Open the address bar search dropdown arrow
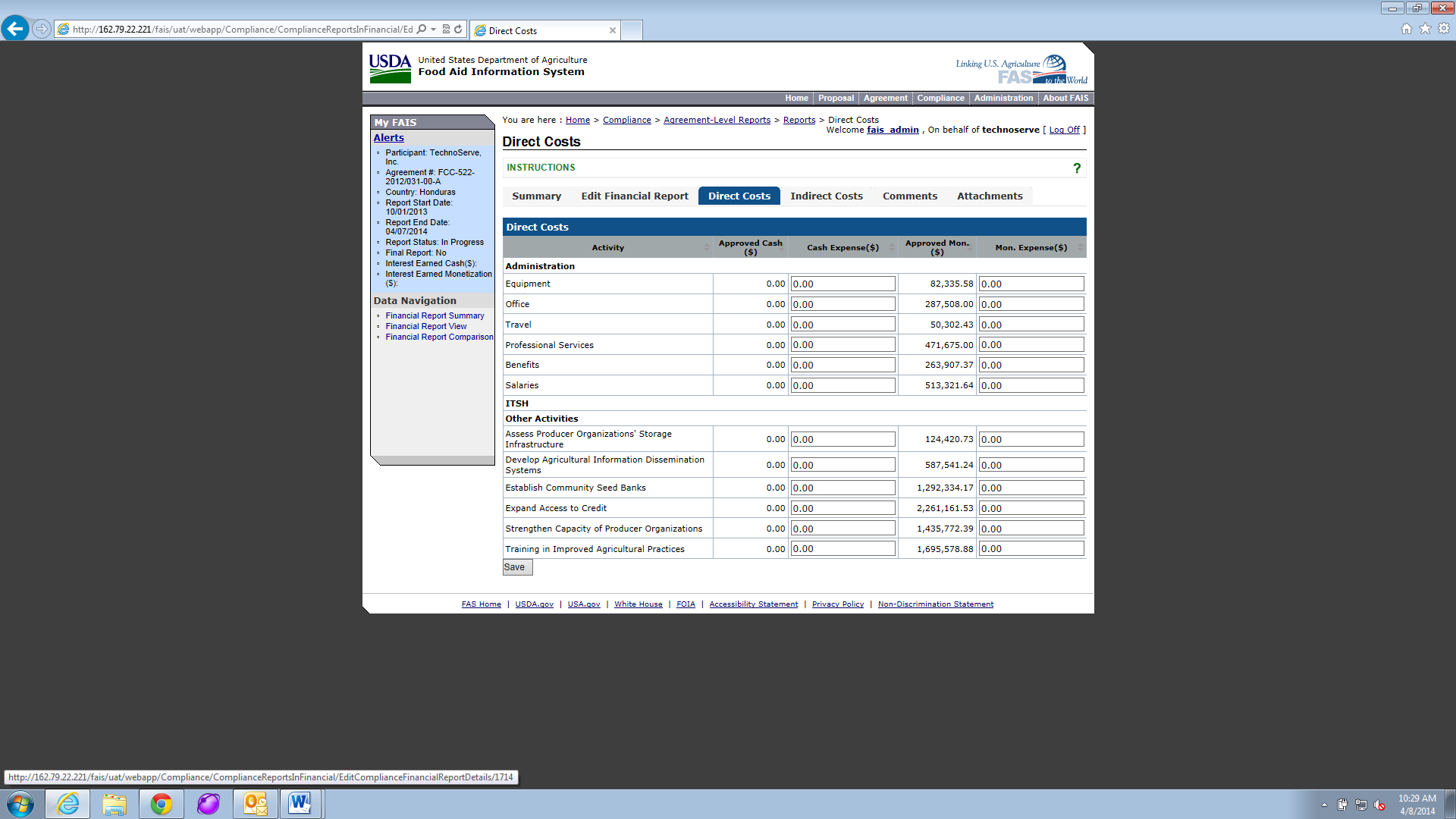This screenshot has height=819, width=1456. point(433,30)
